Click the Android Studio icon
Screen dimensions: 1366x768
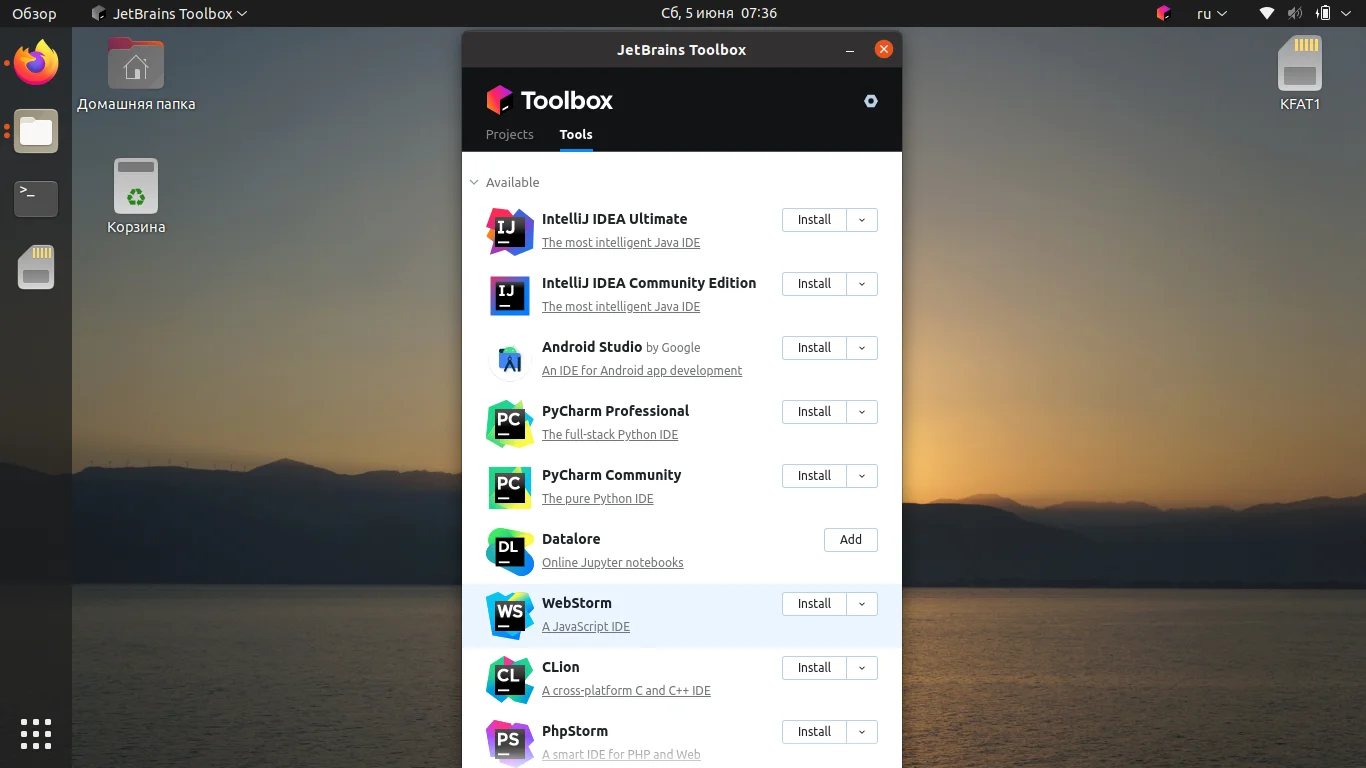tap(509, 359)
